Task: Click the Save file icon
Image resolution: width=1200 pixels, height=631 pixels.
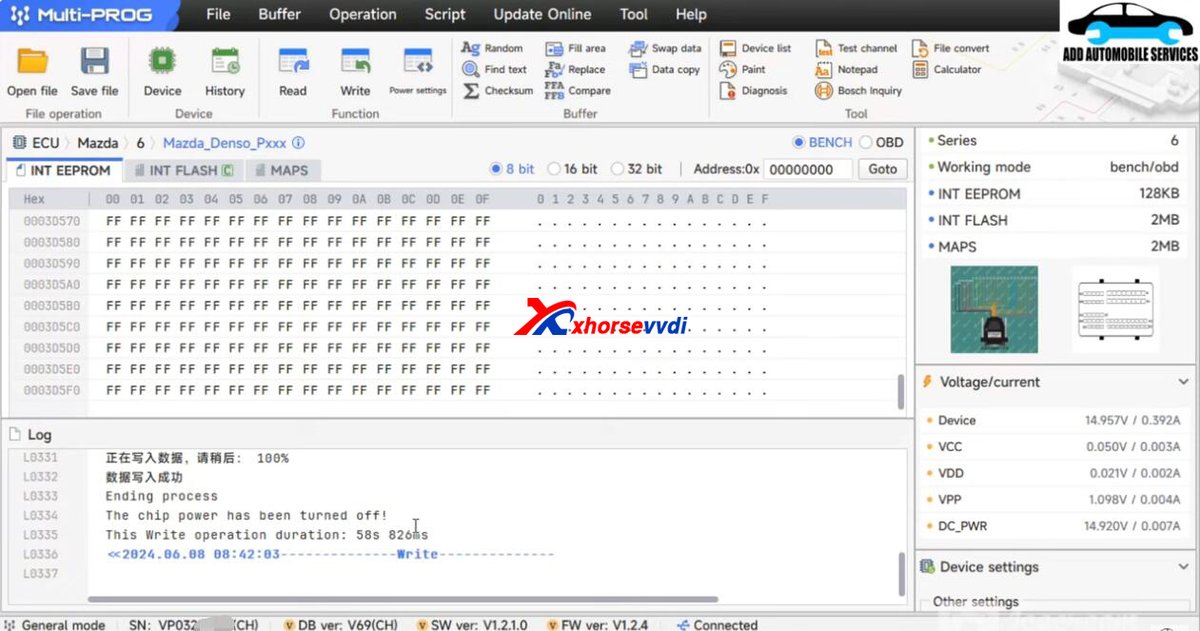Action: click(95, 62)
